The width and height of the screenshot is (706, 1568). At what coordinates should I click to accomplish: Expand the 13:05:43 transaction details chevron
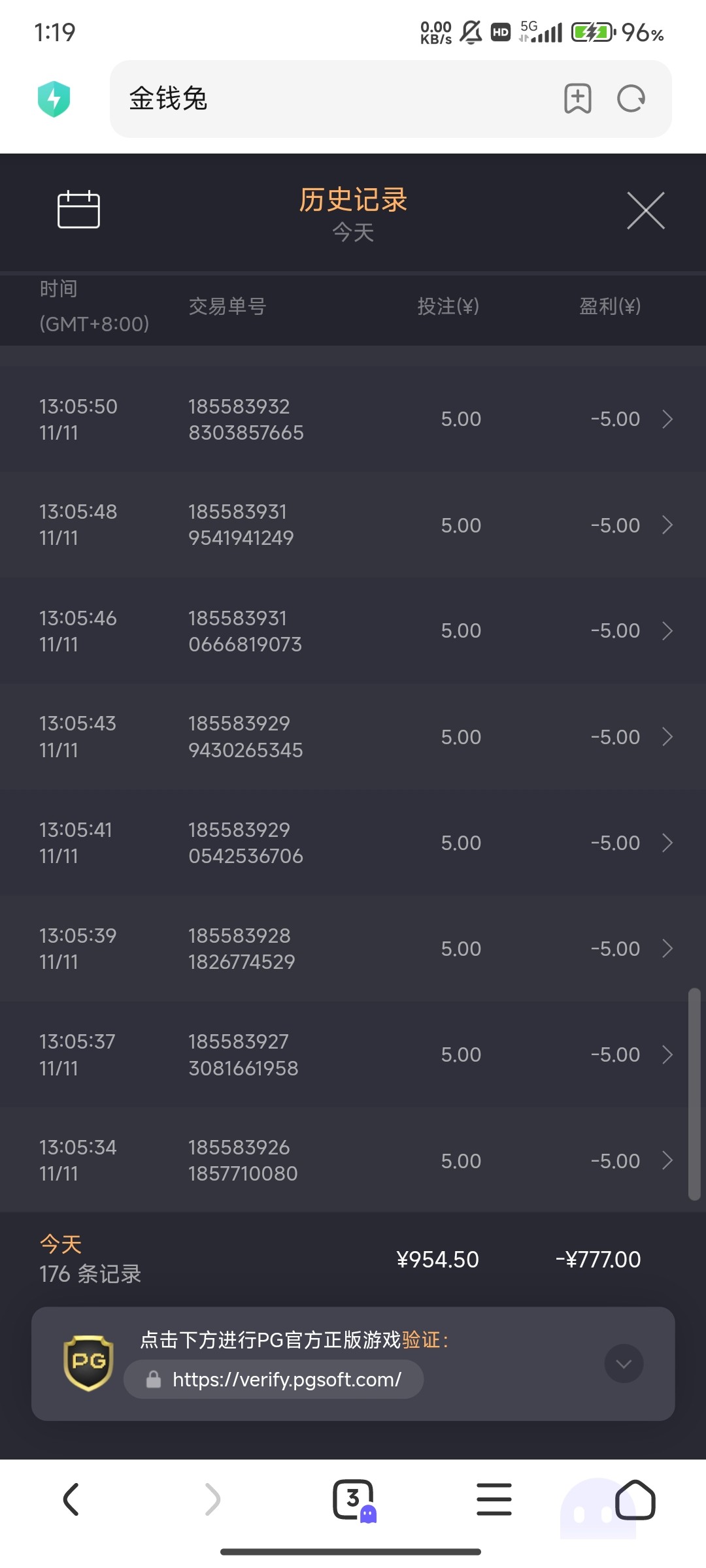pyautogui.click(x=667, y=736)
